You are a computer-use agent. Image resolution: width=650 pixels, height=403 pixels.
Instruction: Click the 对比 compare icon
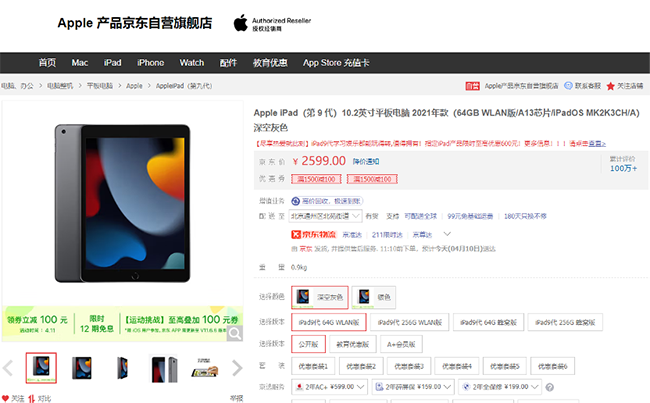click(x=32, y=398)
